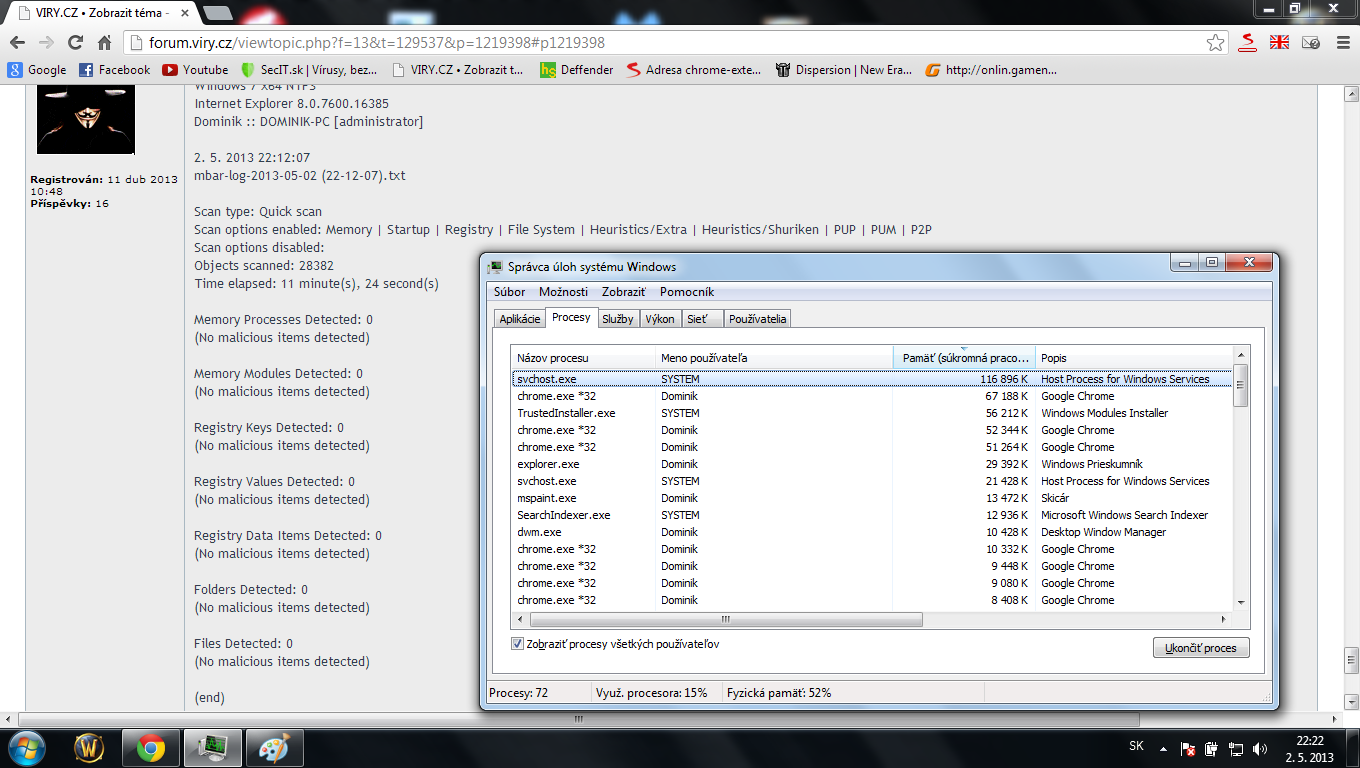The width and height of the screenshot is (1360, 768).
Task: Click the process list horizontal scrollbar
Action: point(725,620)
